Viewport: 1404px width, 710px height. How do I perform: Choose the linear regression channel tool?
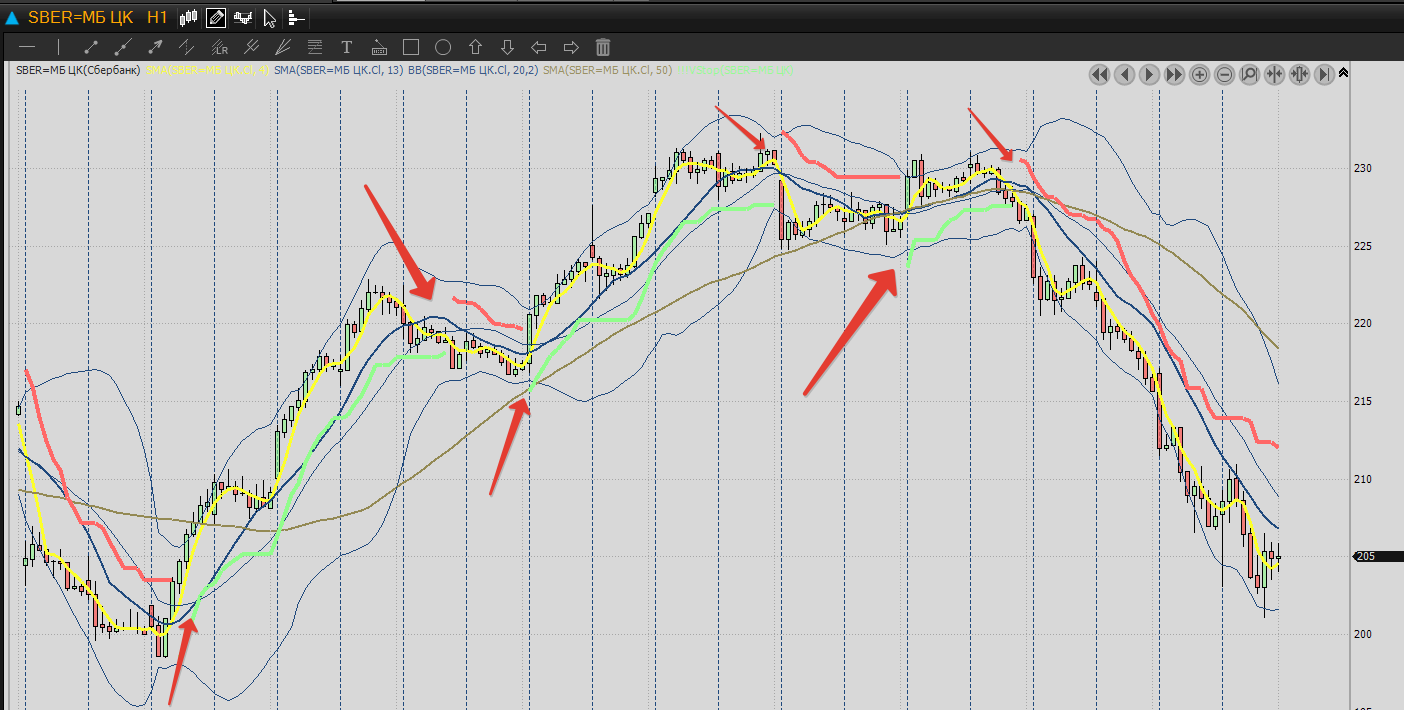click(219, 47)
